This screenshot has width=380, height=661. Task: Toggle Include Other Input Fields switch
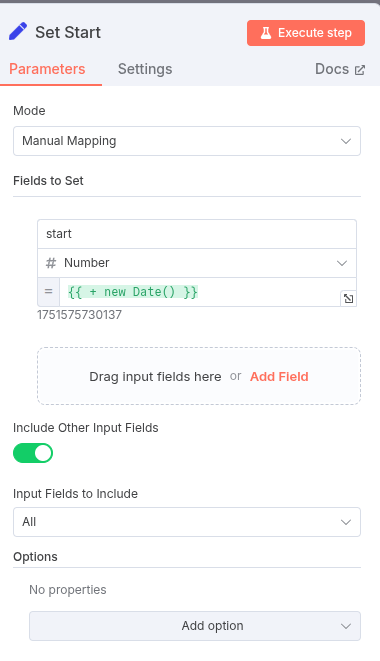[33, 453]
